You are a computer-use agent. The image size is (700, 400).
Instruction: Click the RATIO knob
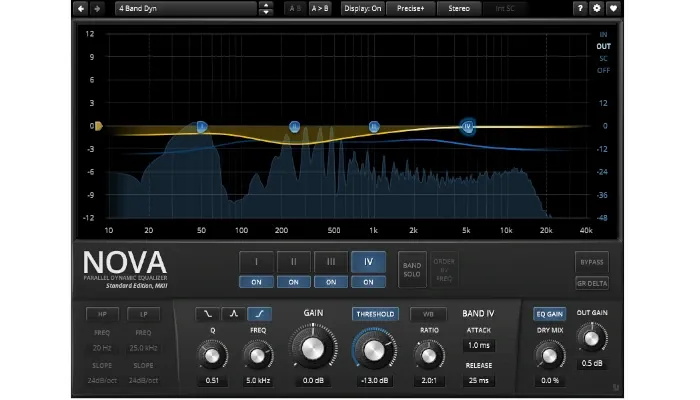coord(429,356)
